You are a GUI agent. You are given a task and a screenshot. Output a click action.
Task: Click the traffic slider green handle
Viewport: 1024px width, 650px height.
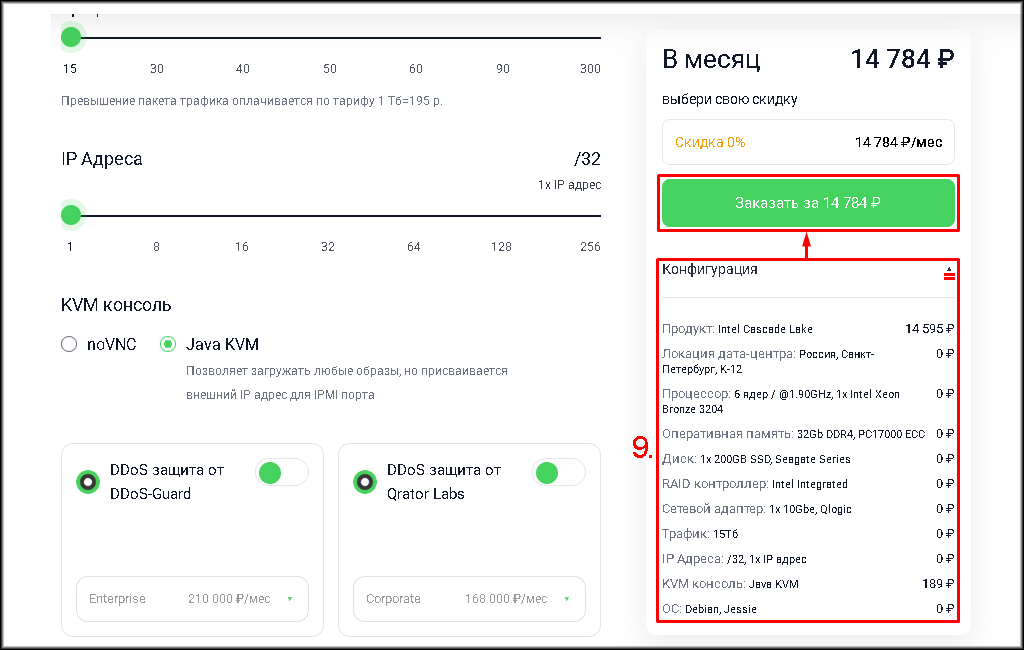70,38
